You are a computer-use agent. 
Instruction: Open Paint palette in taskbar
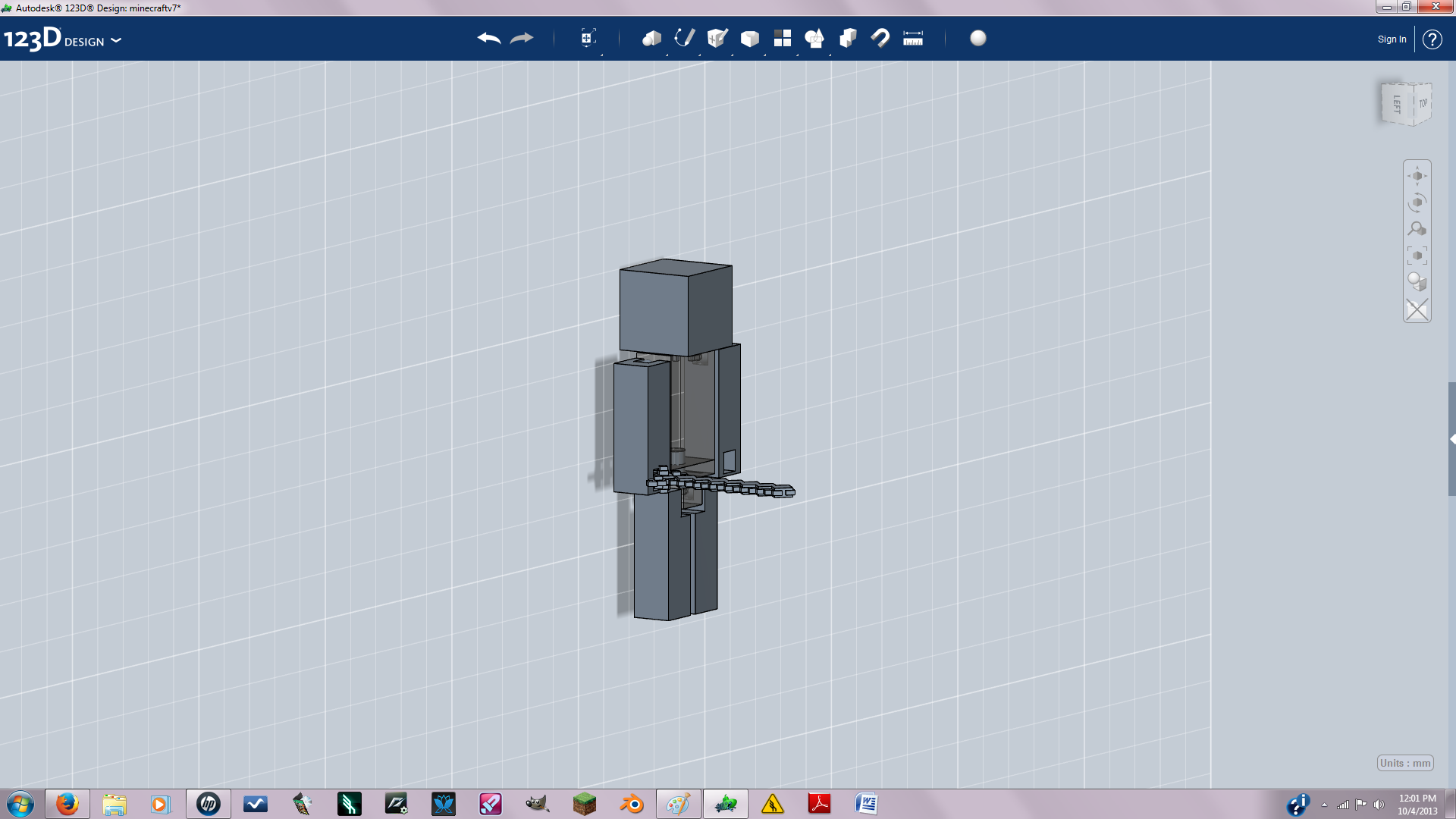(678, 804)
